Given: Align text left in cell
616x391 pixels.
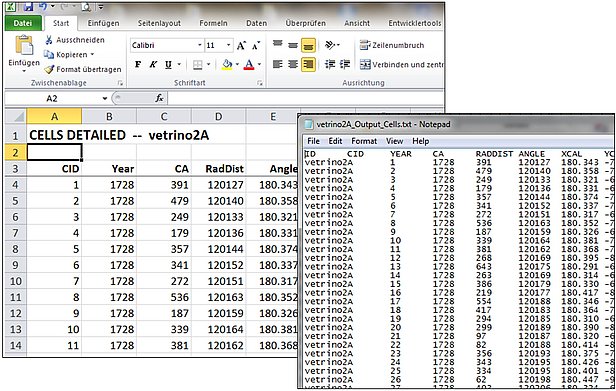Looking at the screenshot, I should click(x=278, y=64).
